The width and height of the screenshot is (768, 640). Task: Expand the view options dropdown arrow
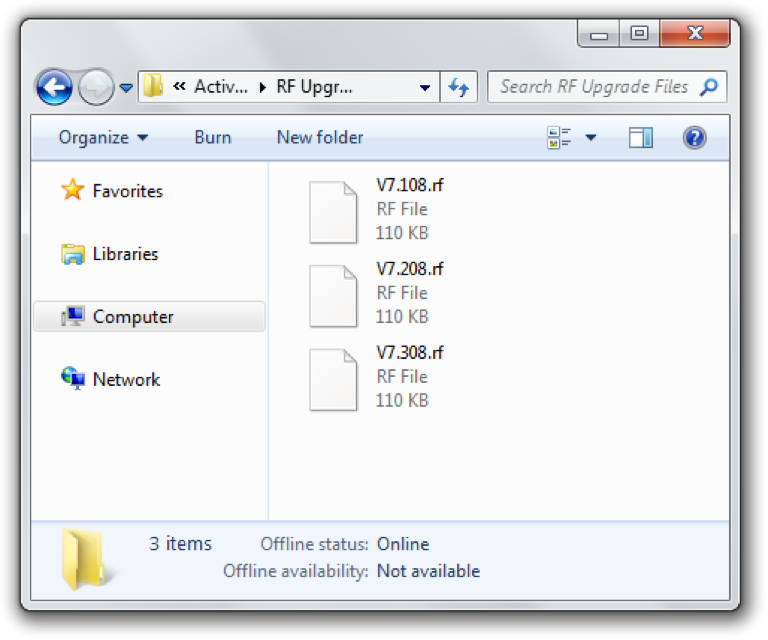[590, 138]
